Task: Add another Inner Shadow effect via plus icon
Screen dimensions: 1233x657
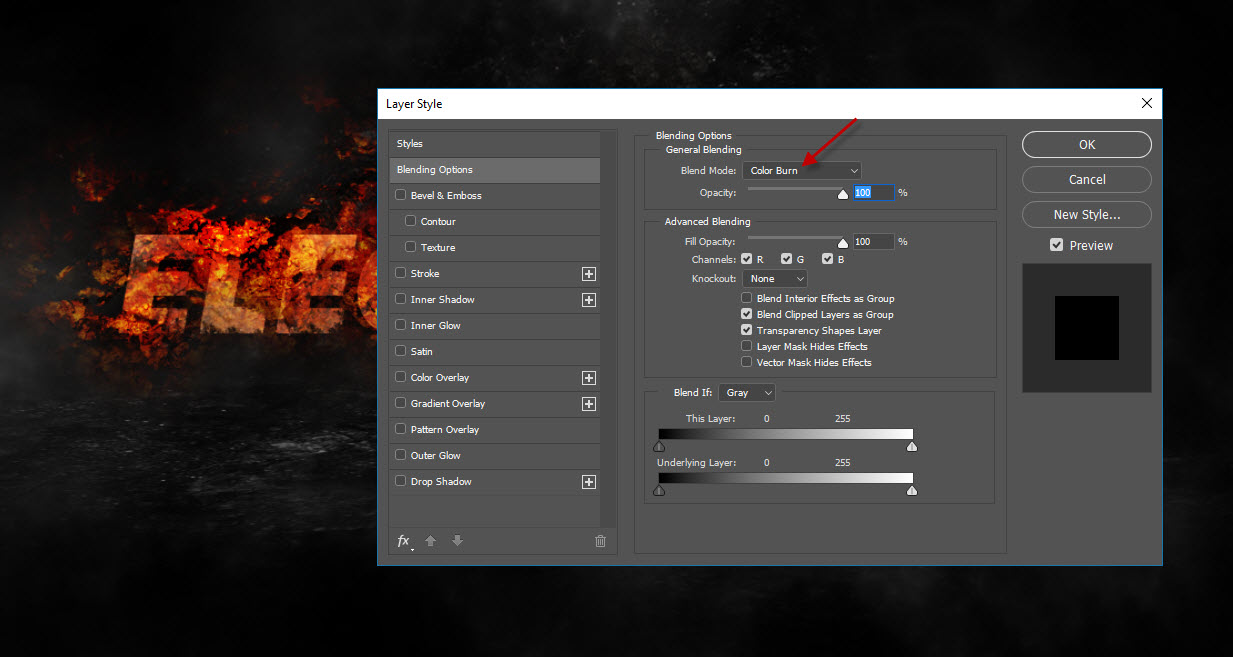Action: click(589, 300)
